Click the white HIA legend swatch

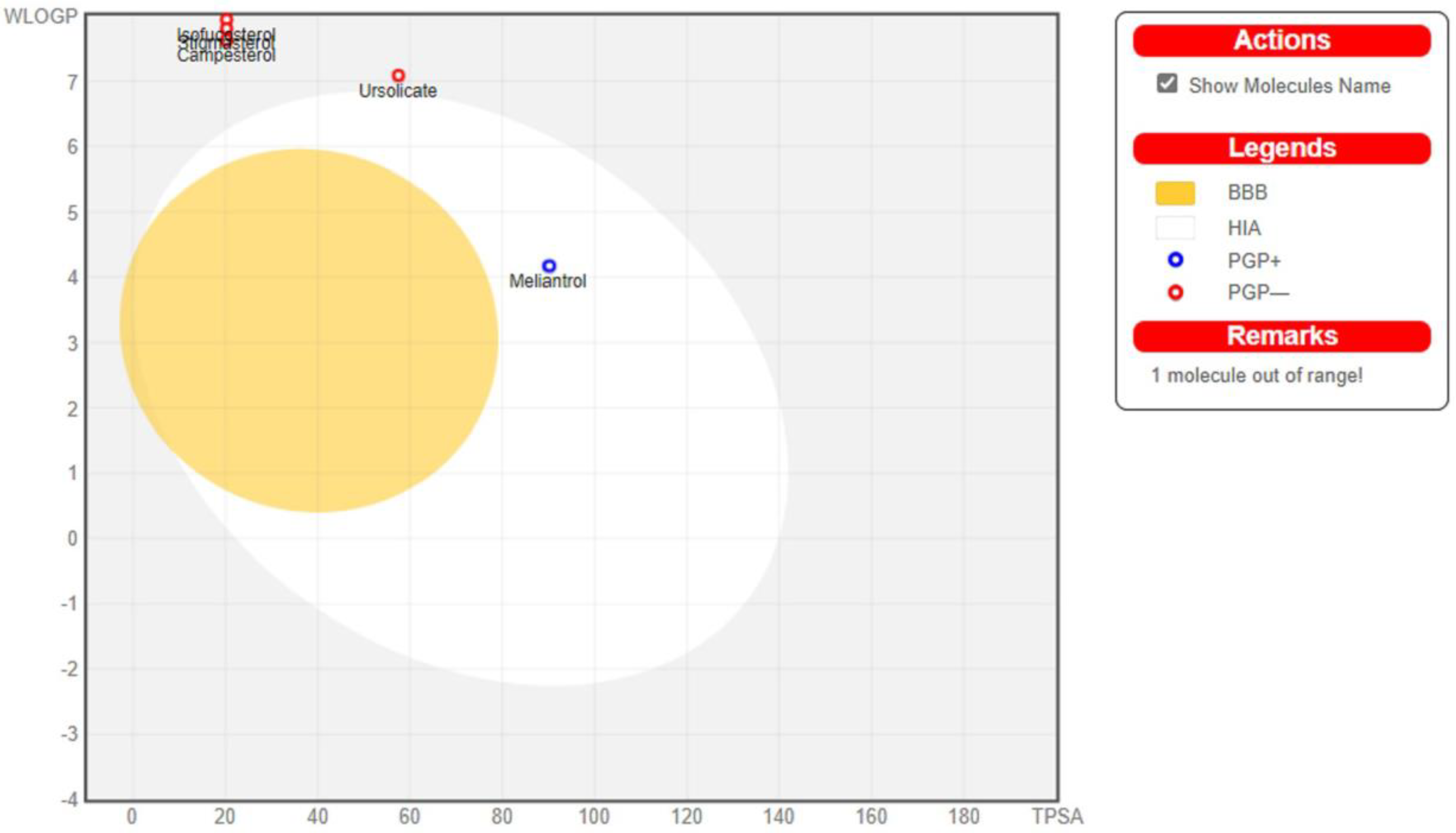1175,228
